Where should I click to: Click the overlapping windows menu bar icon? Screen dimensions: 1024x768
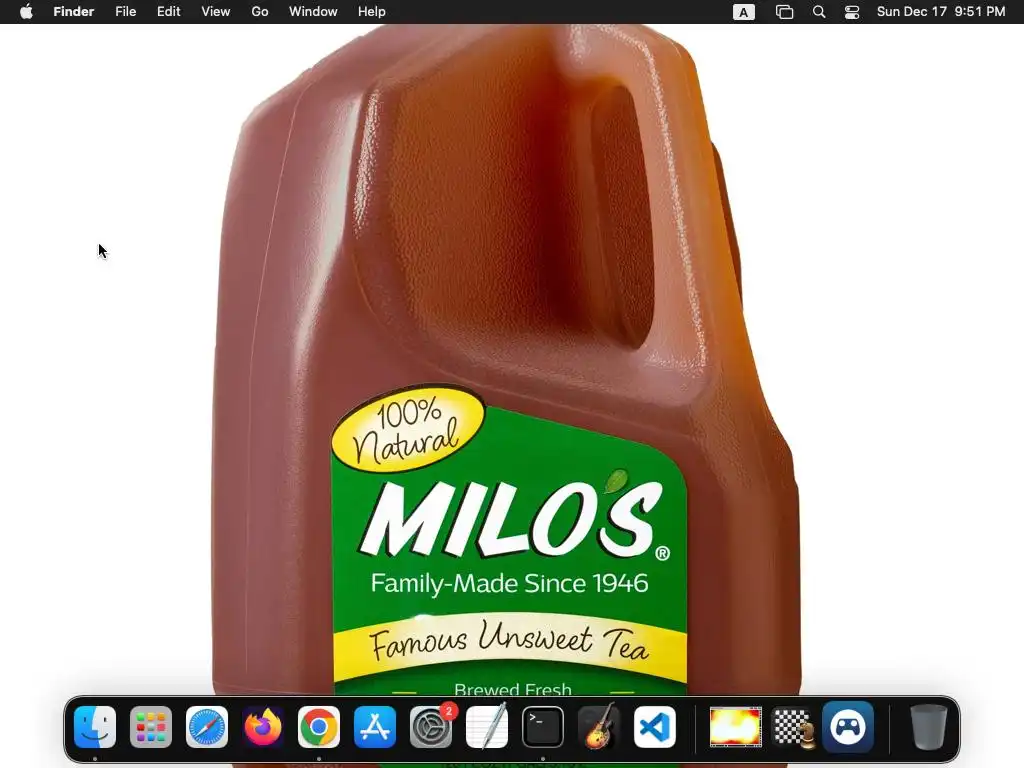[x=784, y=12]
